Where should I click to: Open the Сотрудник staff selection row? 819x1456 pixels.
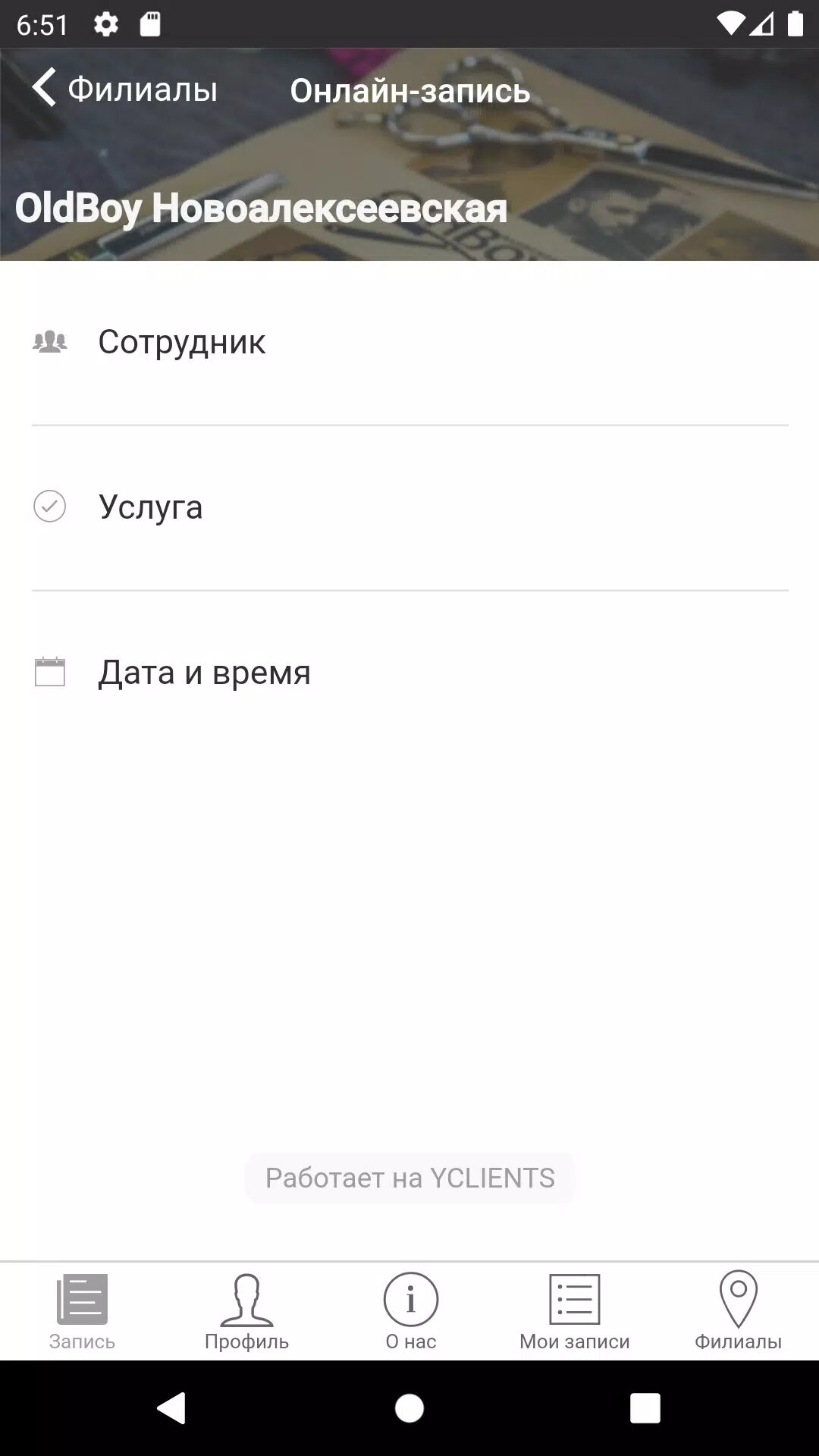coord(409,343)
